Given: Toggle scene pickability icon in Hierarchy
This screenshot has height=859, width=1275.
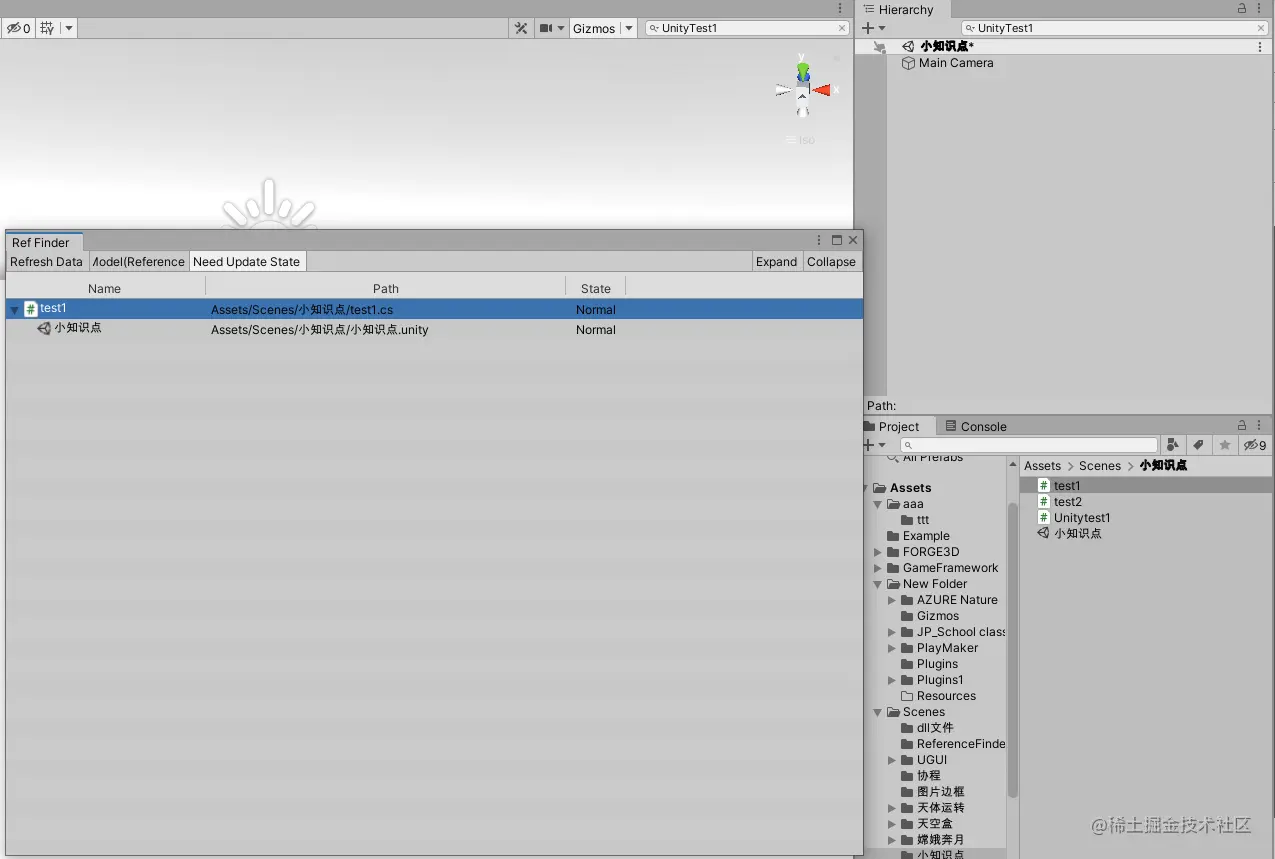Looking at the screenshot, I should (879, 46).
